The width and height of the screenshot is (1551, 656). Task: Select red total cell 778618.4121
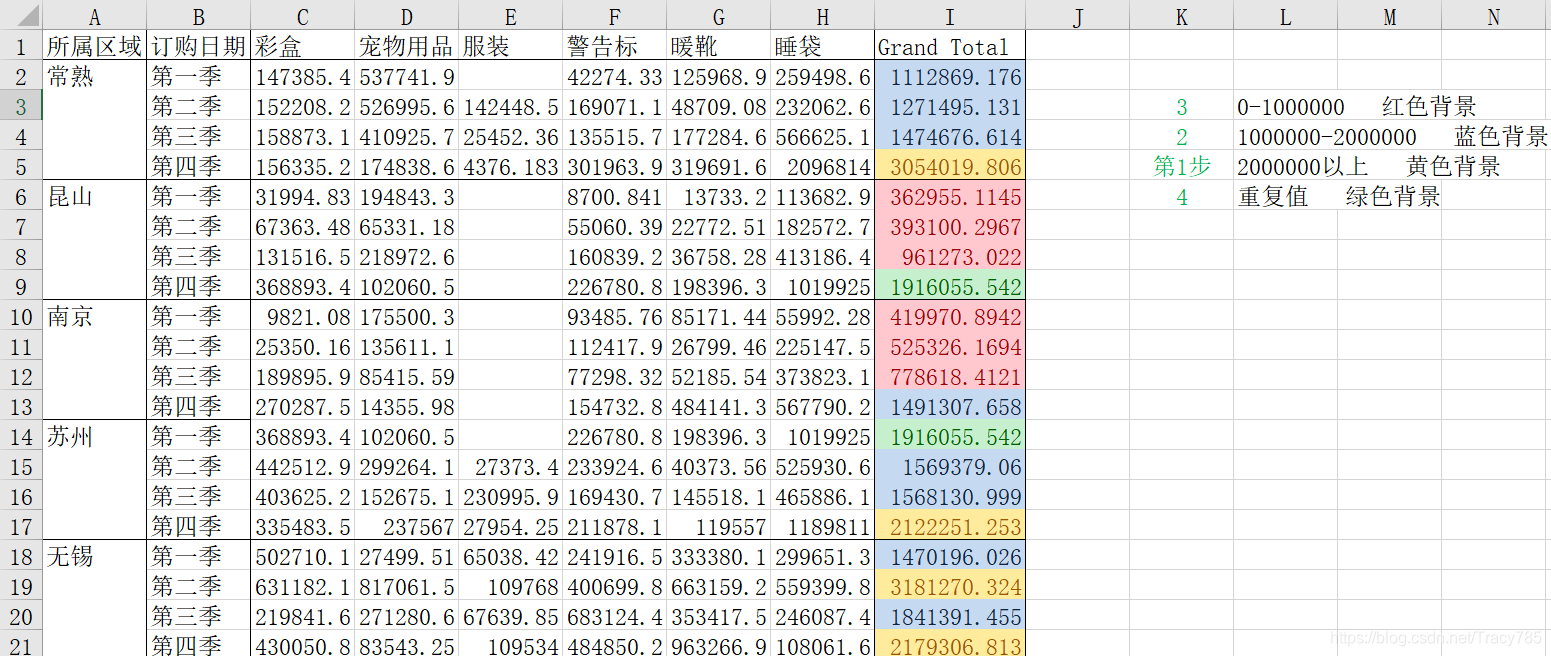[950, 377]
